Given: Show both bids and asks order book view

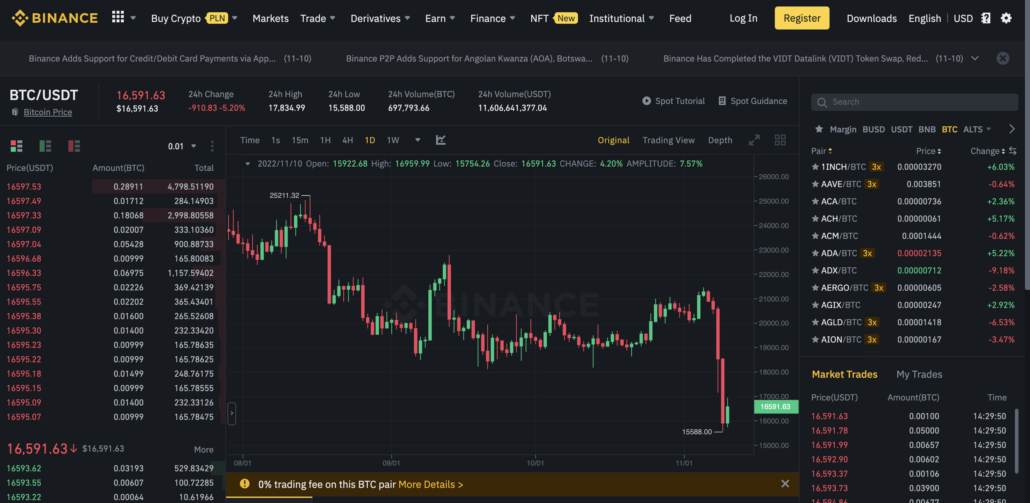Looking at the screenshot, I should pyautogui.click(x=16, y=146).
